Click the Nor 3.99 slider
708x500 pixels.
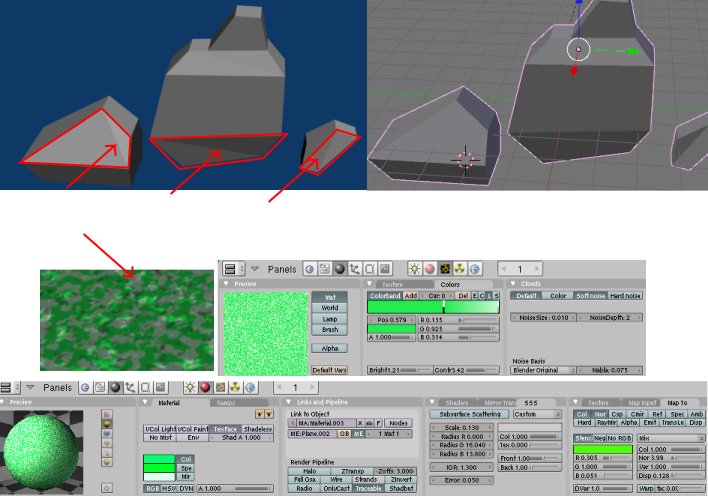click(x=671, y=458)
